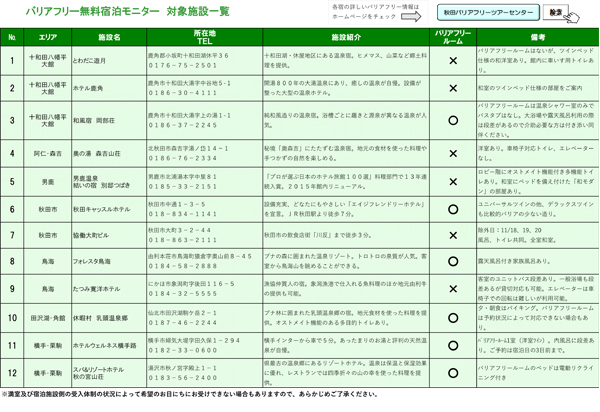Click phone number 0184-32-5555
600x412 pixels.
183,293
